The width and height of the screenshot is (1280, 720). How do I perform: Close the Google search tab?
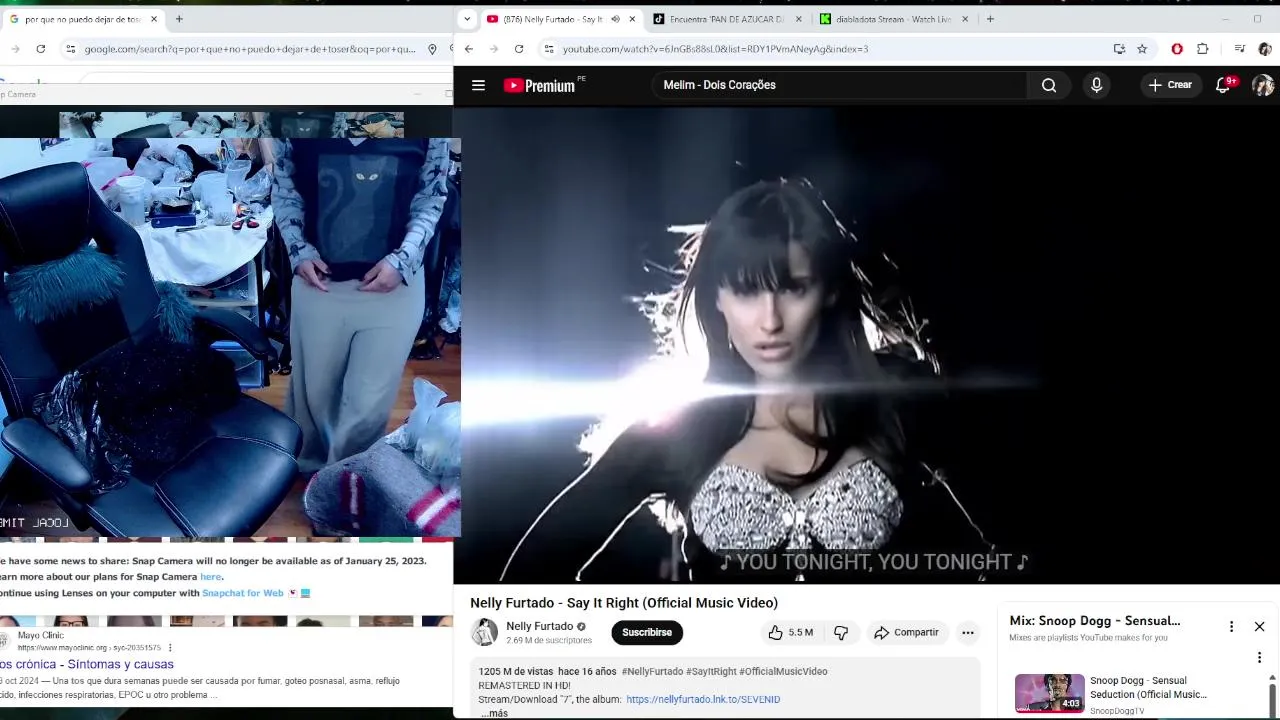click(x=154, y=19)
